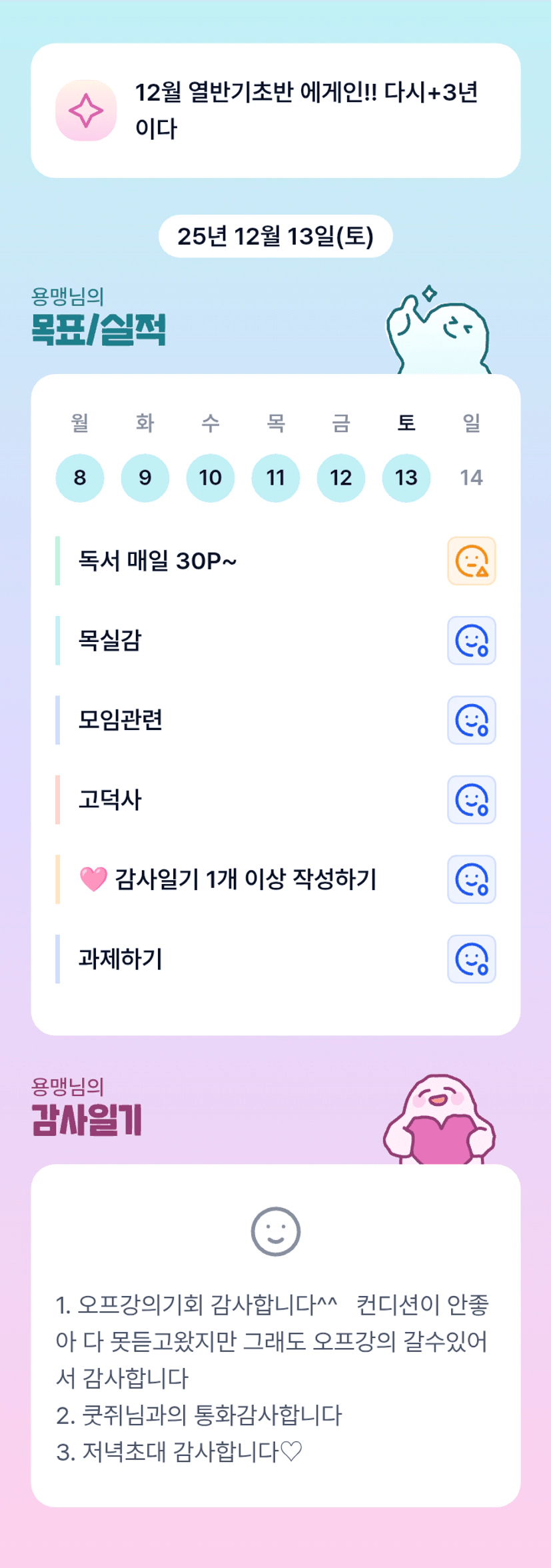Click blue smiley icon for 목실감
The image size is (551, 1568).
coord(471,641)
